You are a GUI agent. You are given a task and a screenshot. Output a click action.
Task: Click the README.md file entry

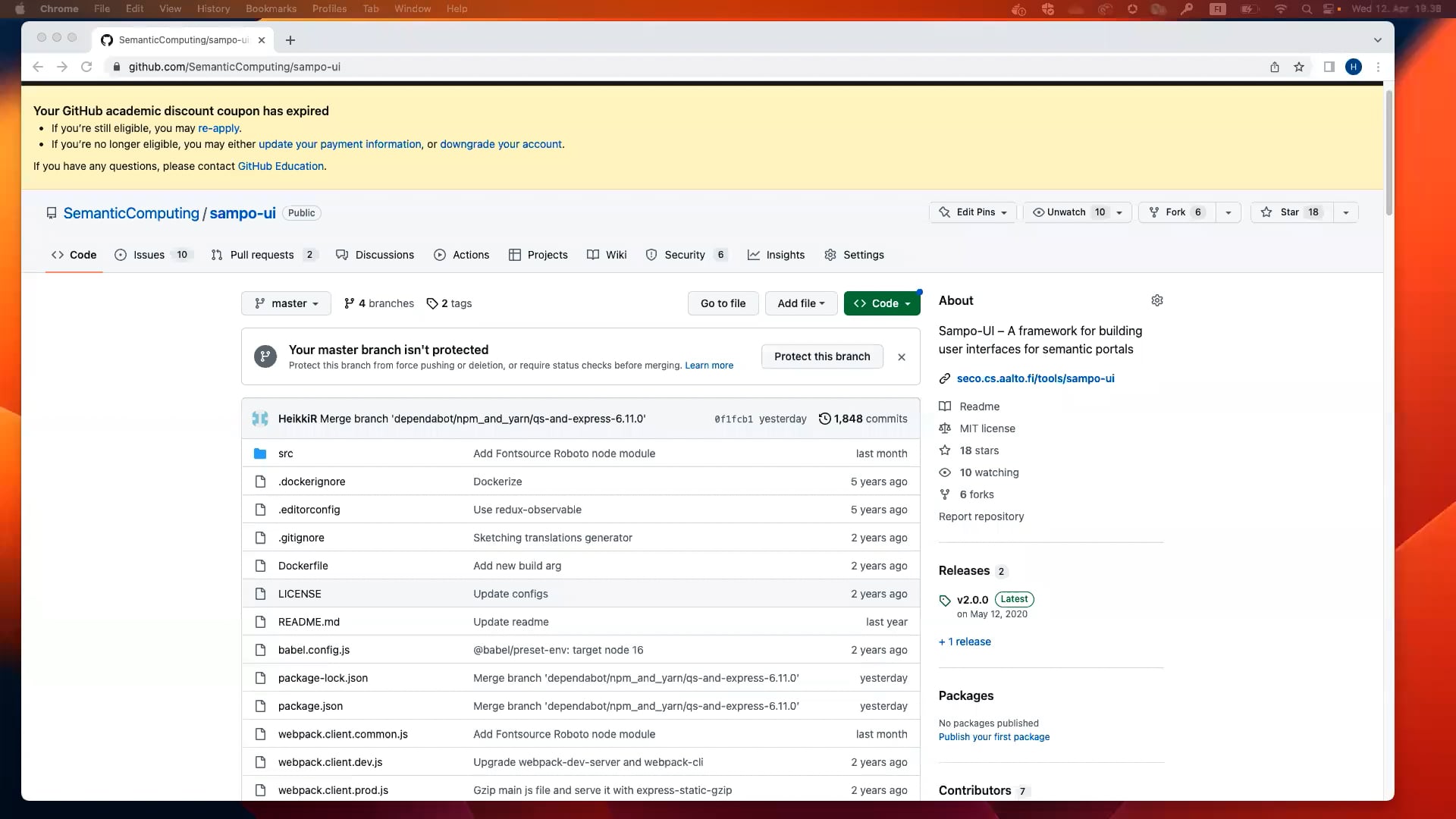pyautogui.click(x=309, y=621)
